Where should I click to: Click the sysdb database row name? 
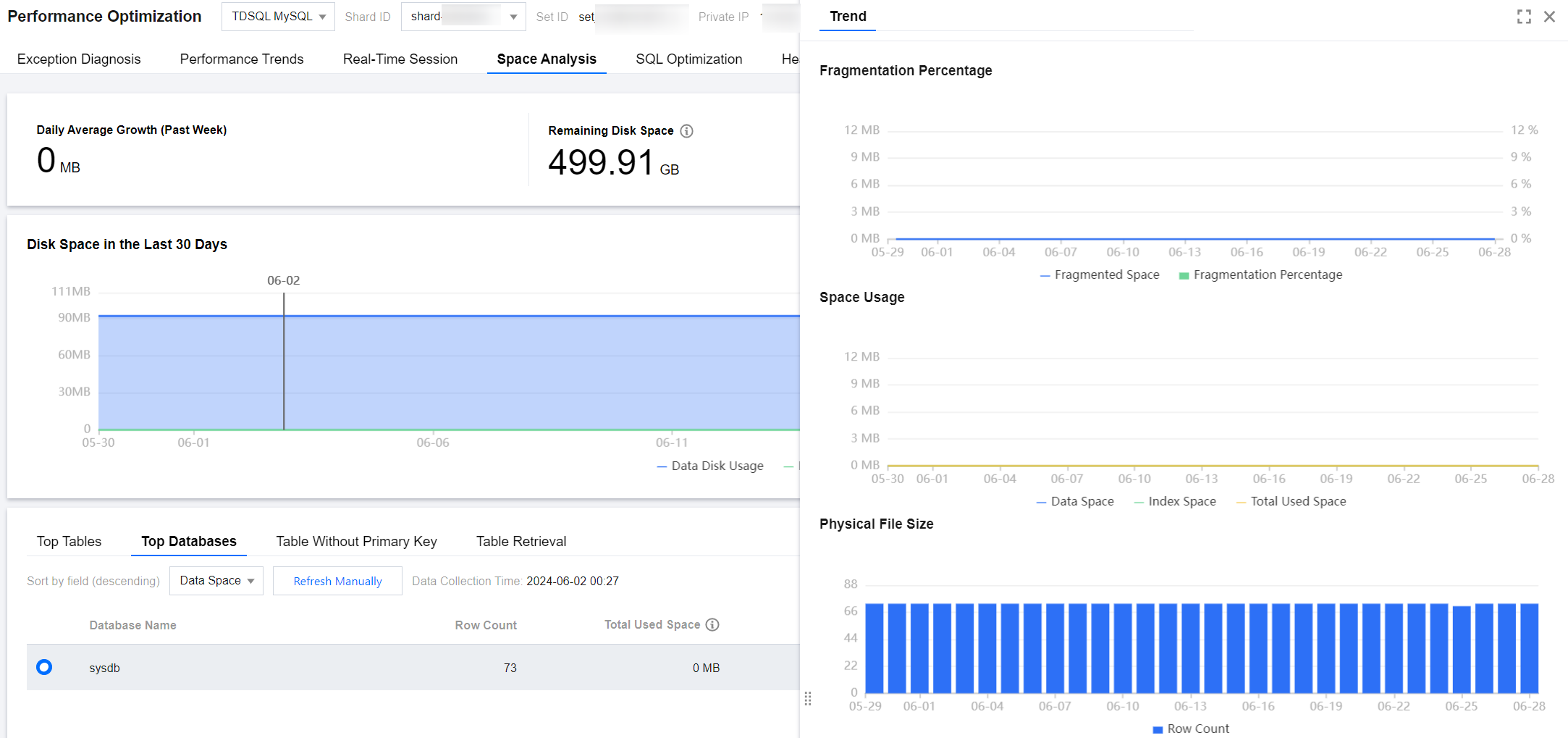(105, 668)
